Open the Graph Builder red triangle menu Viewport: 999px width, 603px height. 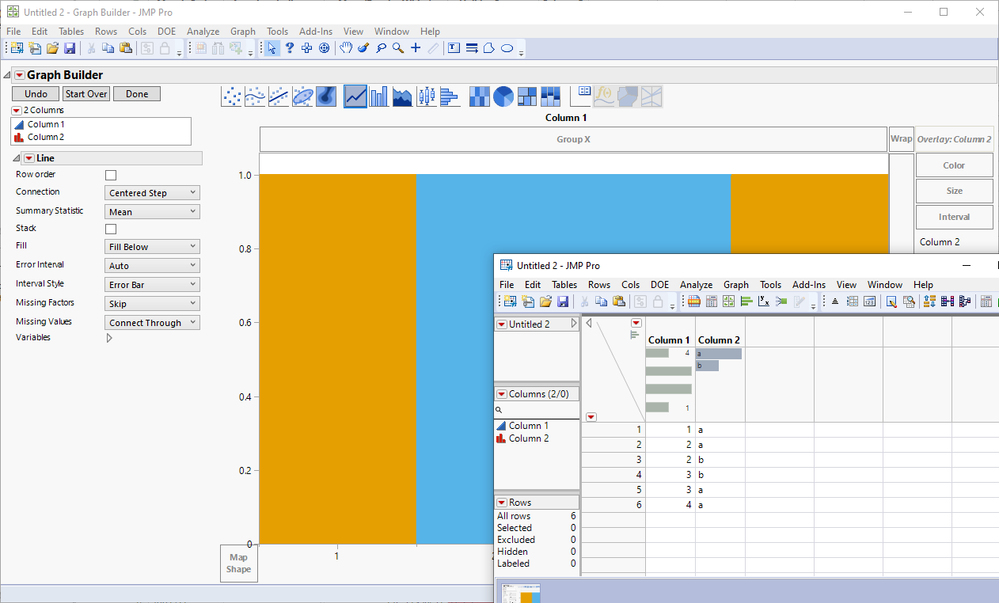coord(19,75)
